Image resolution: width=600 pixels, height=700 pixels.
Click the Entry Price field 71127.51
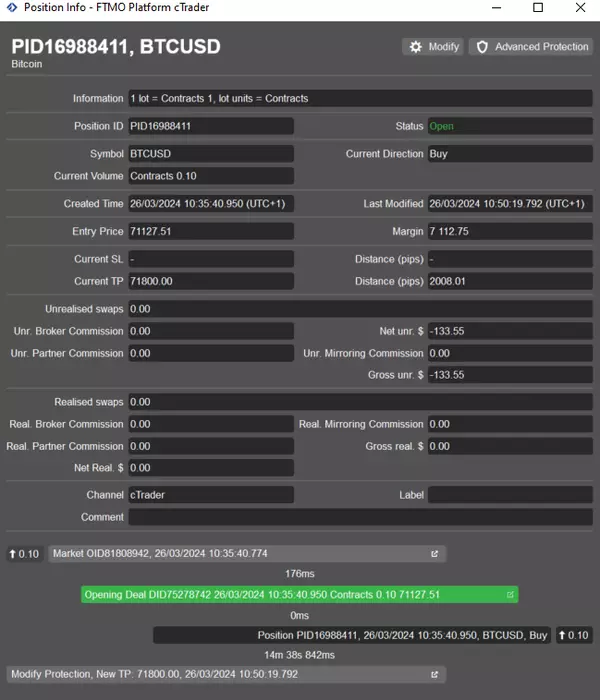(x=211, y=231)
